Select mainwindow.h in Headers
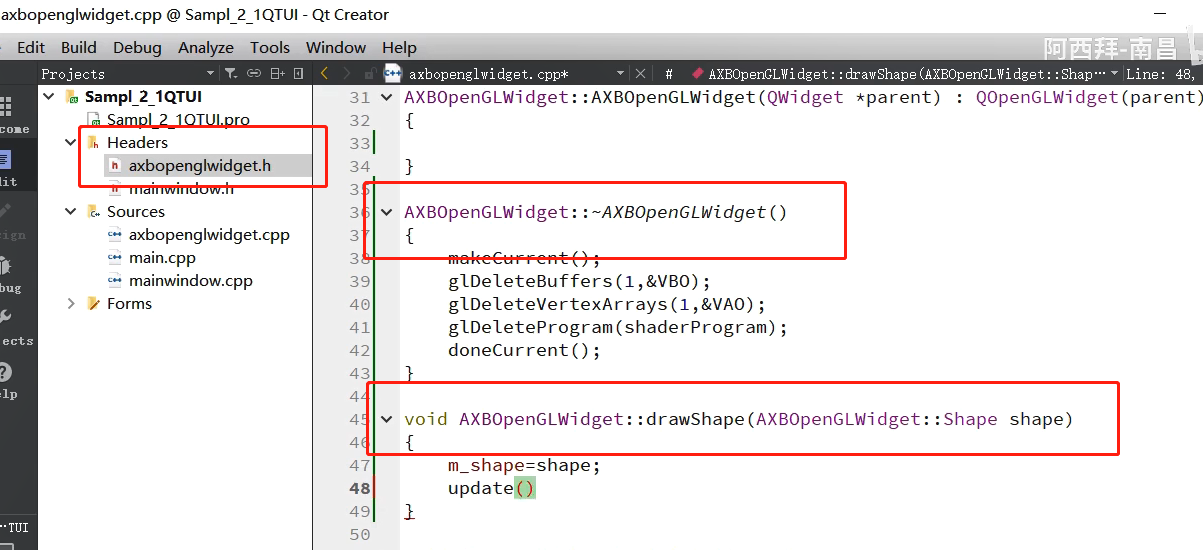1203x550 pixels. tap(181, 188)
